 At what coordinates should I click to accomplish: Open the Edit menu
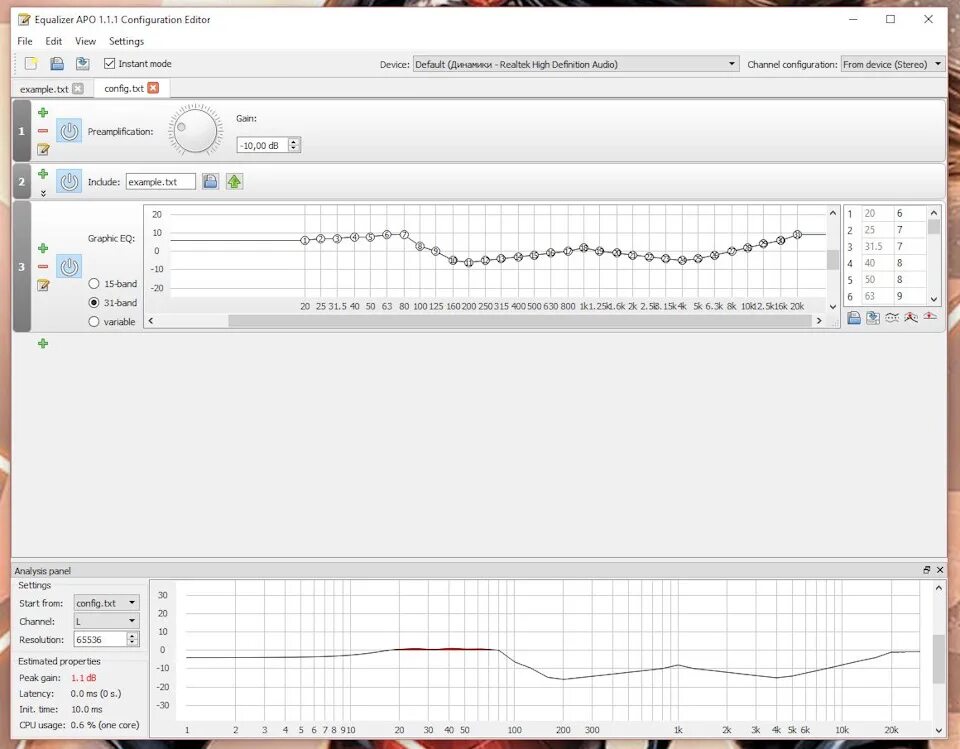click(x=53, y=41)
